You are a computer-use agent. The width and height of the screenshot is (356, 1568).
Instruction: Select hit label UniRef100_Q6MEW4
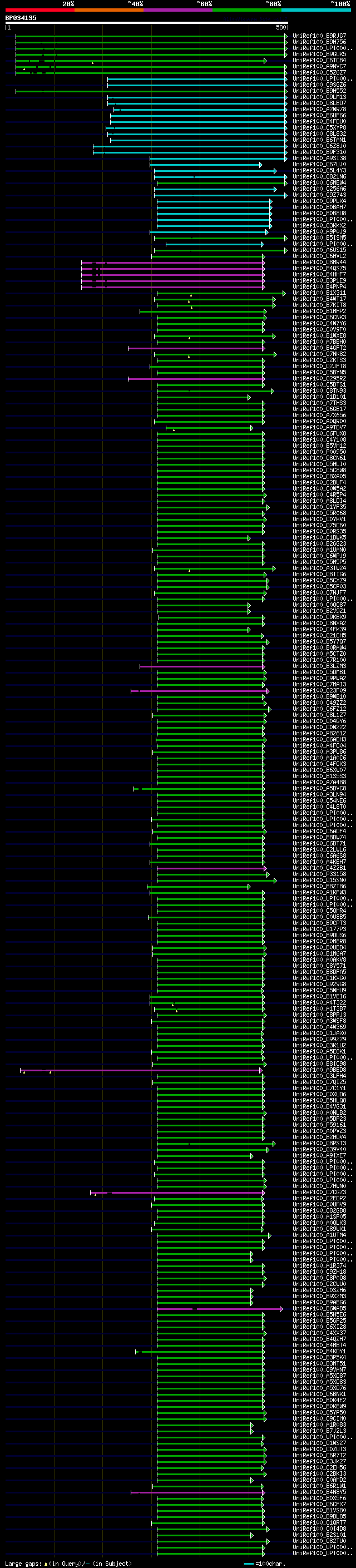319,182
